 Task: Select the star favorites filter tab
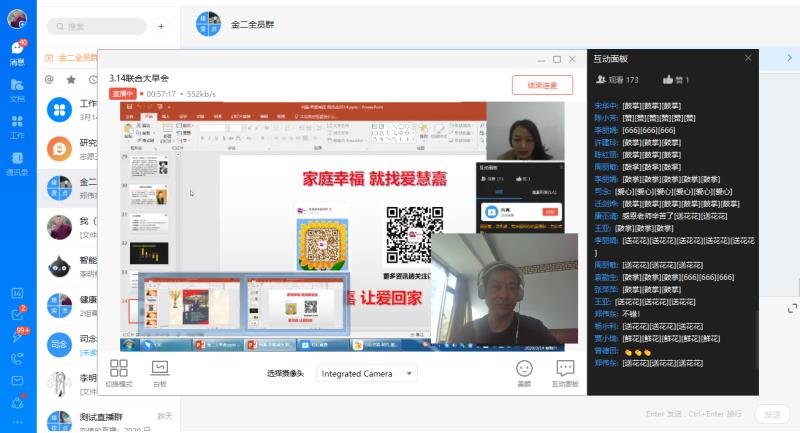pyautogui.click(x=71, y=79)
